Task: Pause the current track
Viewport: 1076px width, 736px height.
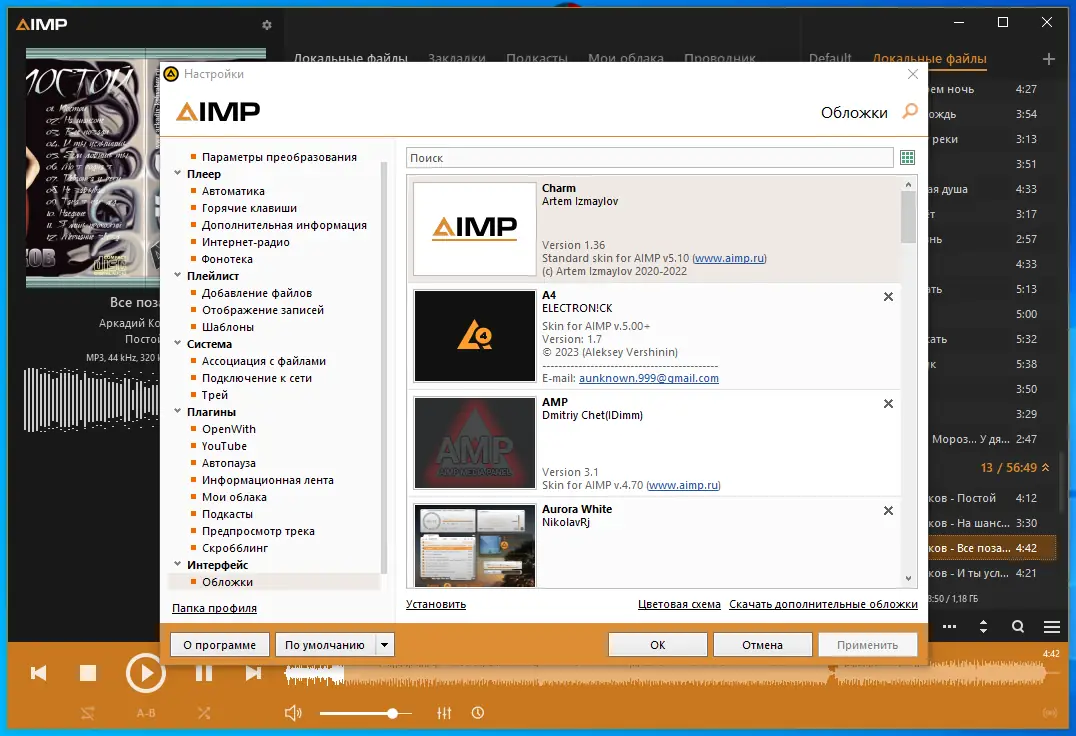Action: click(x=204, y=673)
